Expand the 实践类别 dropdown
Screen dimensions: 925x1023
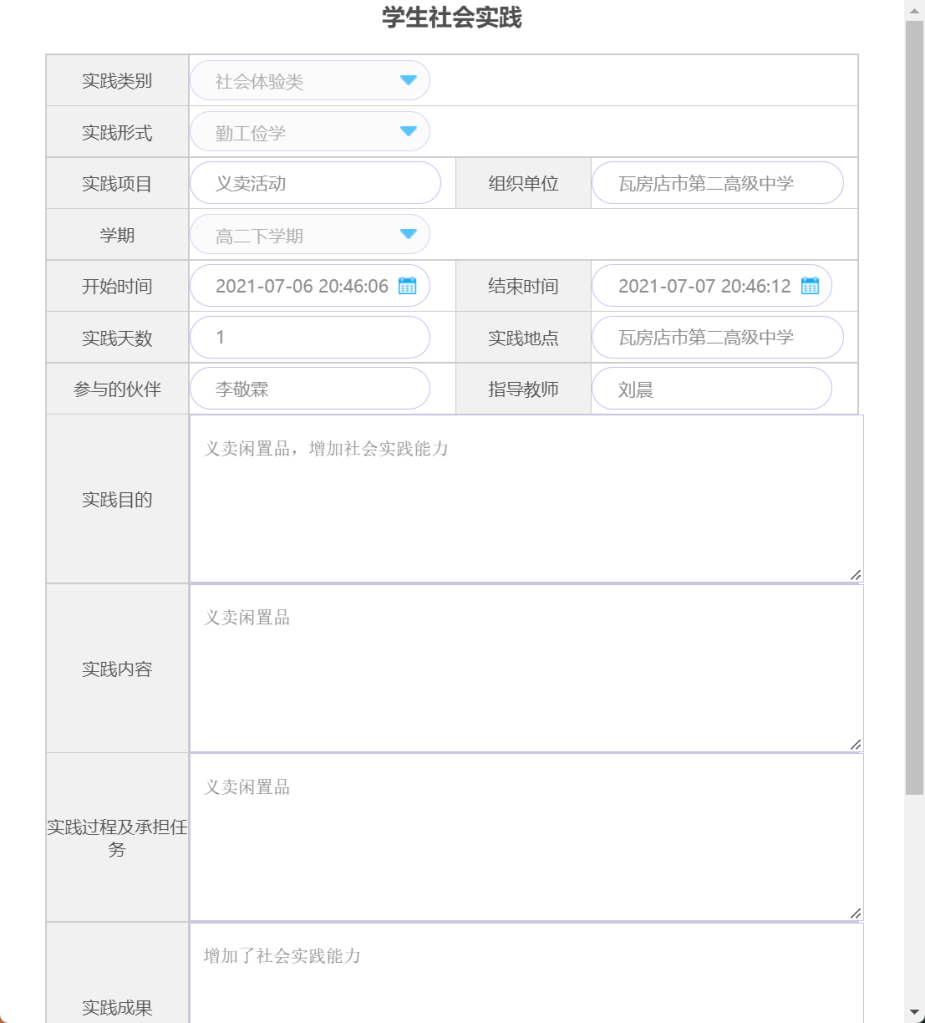[408, 81]
